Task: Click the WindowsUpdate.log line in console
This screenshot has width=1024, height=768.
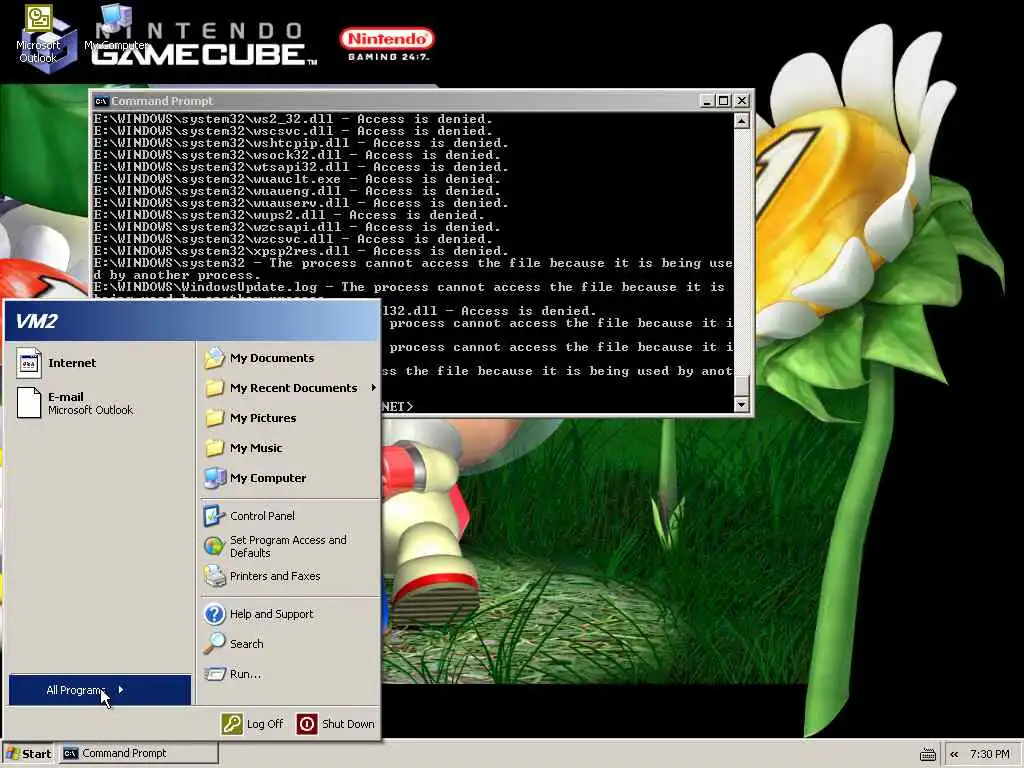Action: (x=409, y=287)
